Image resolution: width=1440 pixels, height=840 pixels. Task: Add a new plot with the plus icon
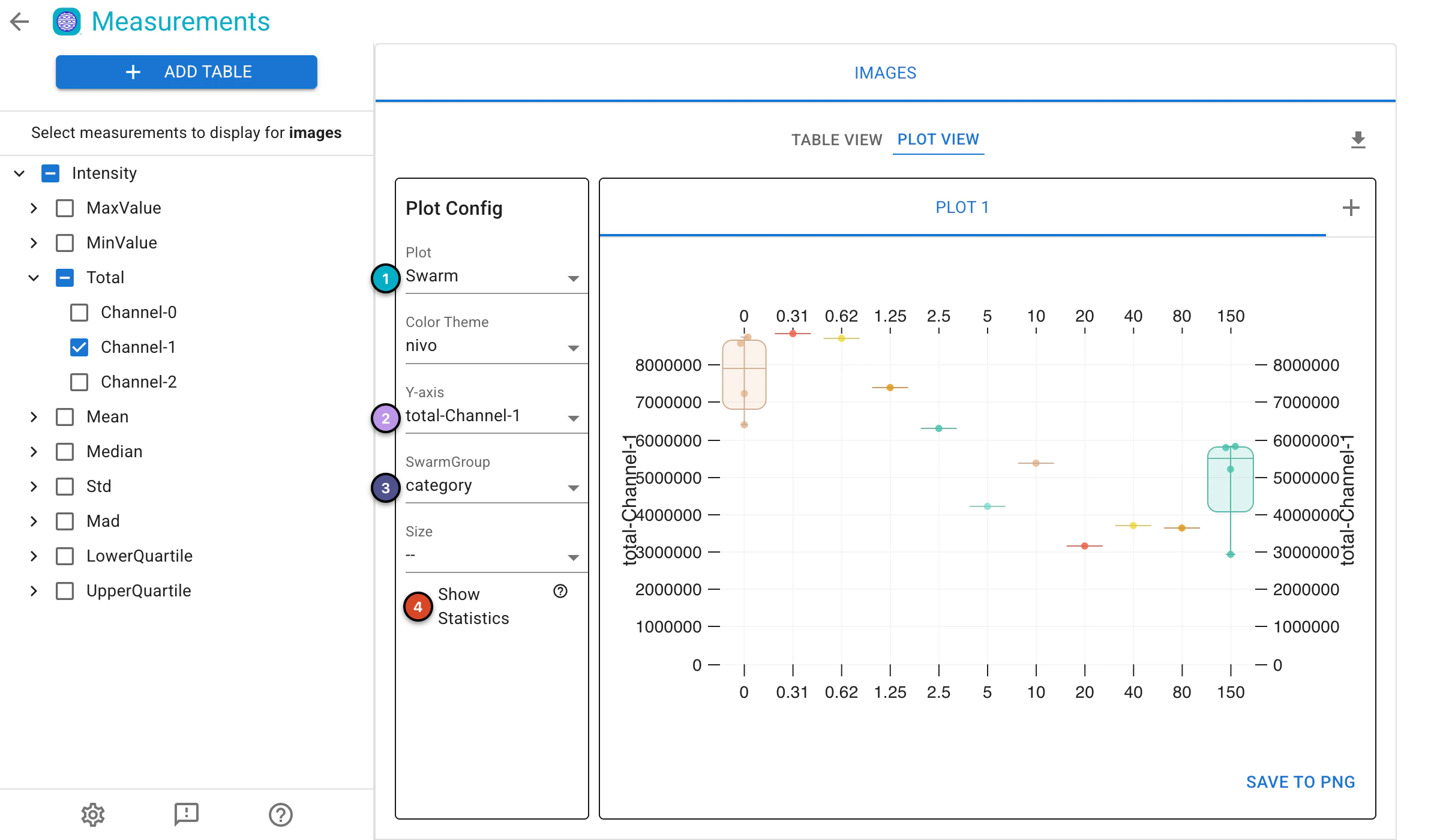(x=1351, y=208)
